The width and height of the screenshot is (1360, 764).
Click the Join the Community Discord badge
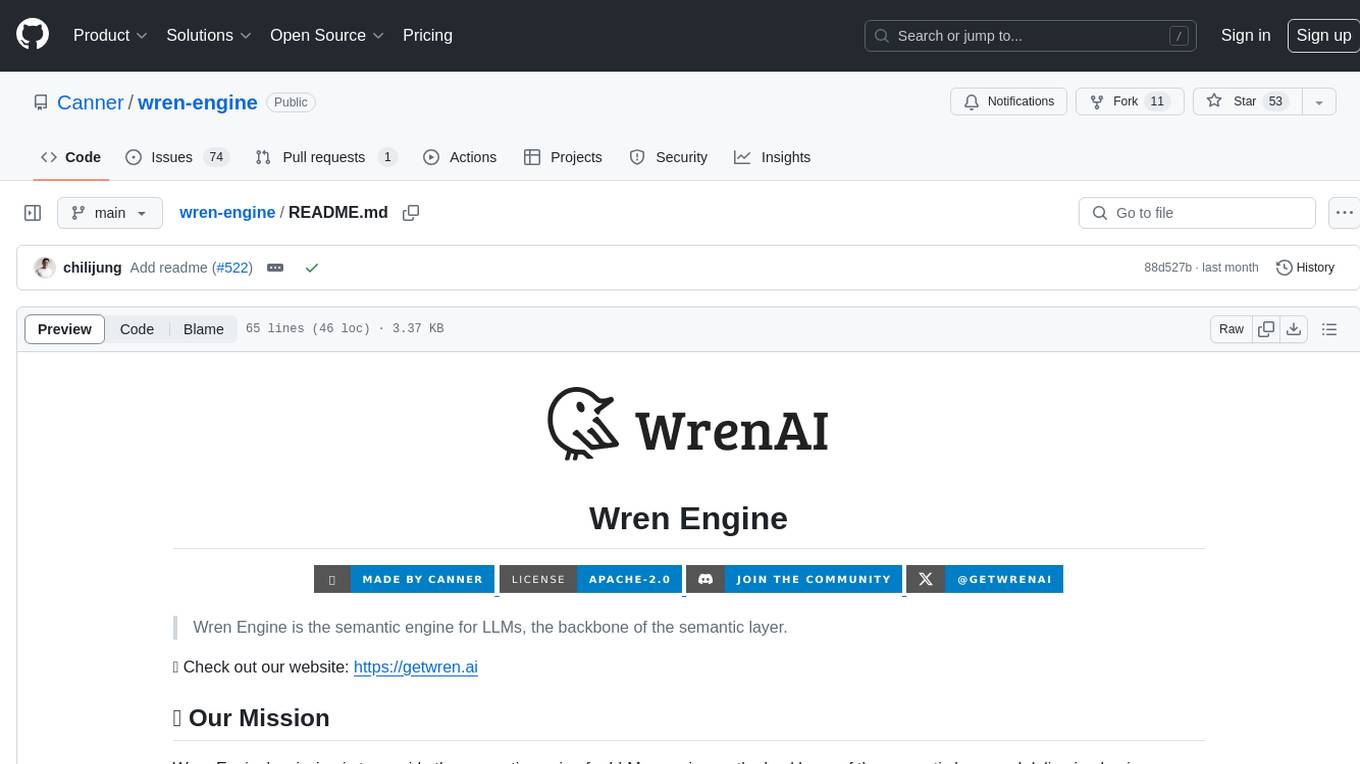coord(794,579)
